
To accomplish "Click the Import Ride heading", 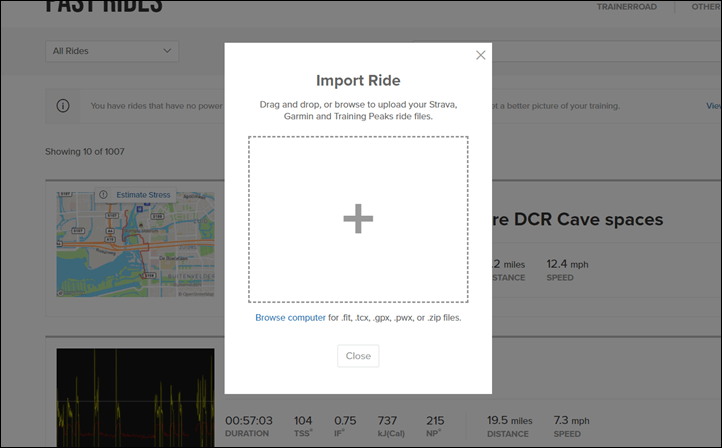I will (x=358, y=81).
